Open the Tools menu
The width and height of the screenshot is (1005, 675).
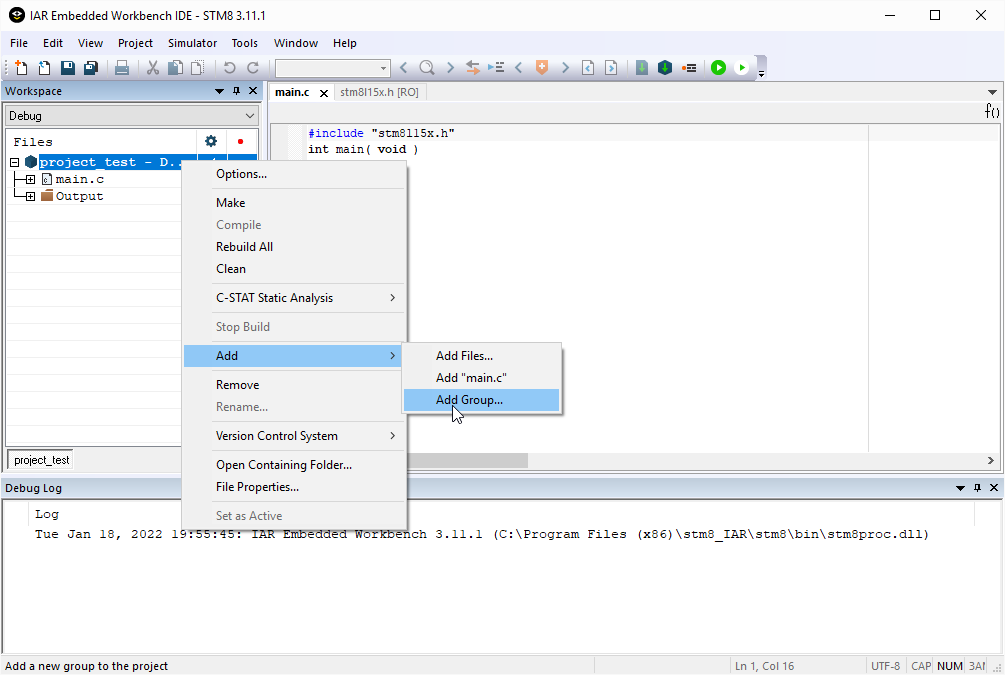click(x=244, y=43)
